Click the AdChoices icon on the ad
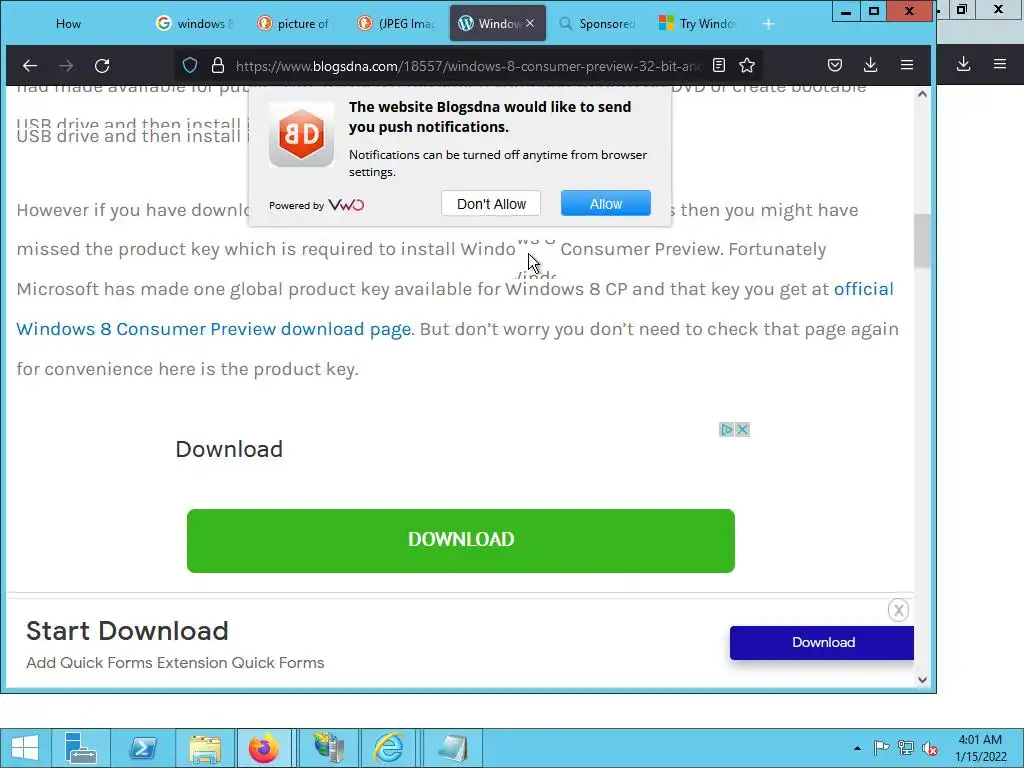1024x768 pixels. pos(726,430)
